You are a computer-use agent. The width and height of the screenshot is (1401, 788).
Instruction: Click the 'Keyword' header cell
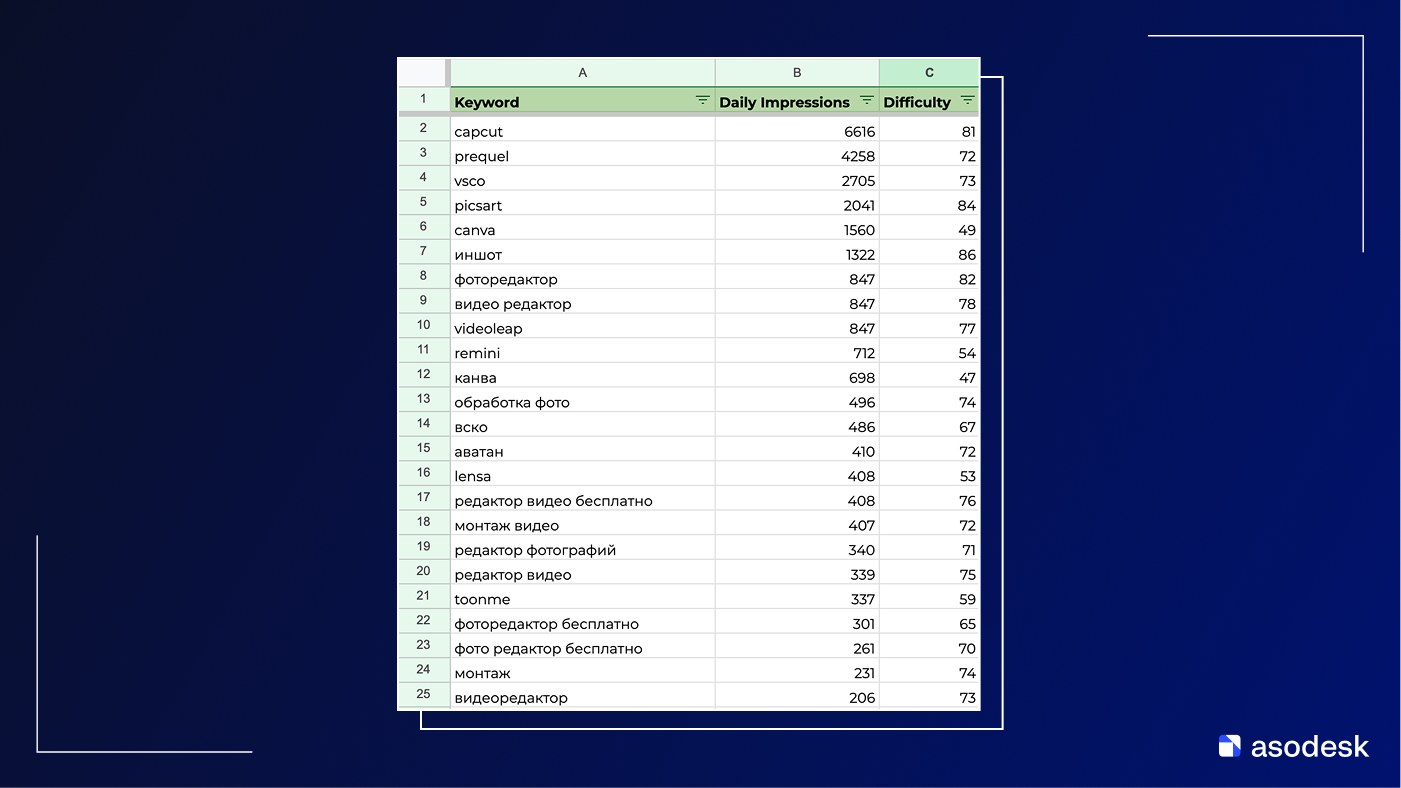pyautogui.click(x=570, y=102)
